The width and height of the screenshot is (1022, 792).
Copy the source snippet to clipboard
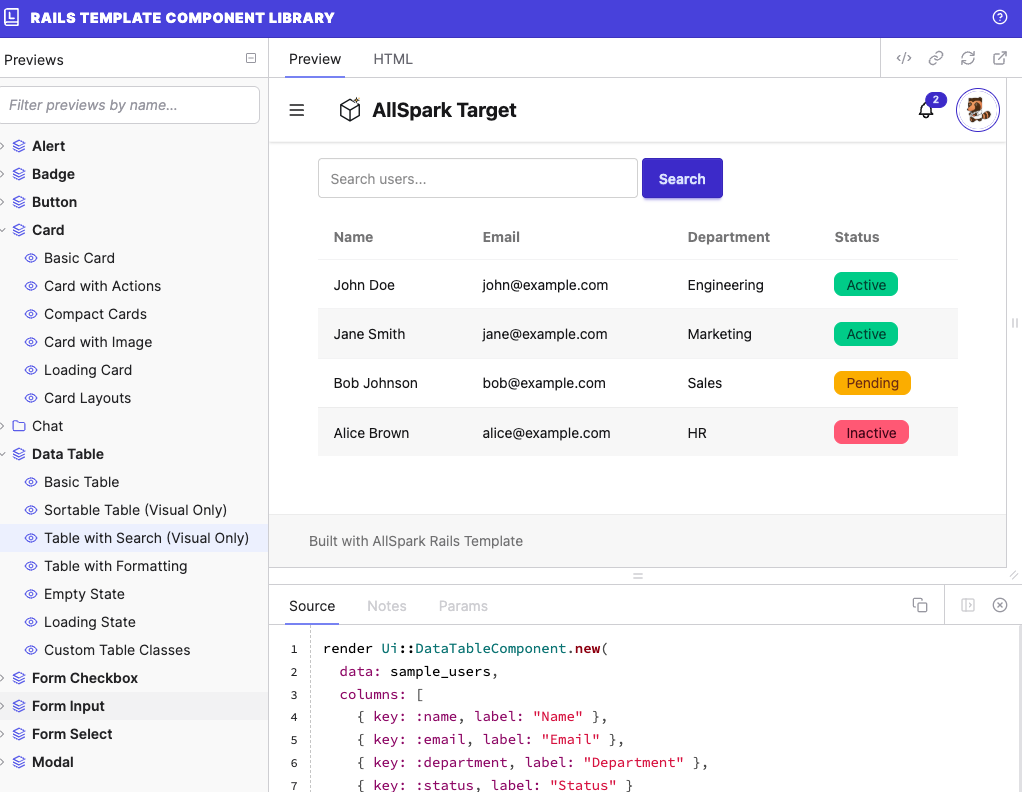[x=919, y=605]
